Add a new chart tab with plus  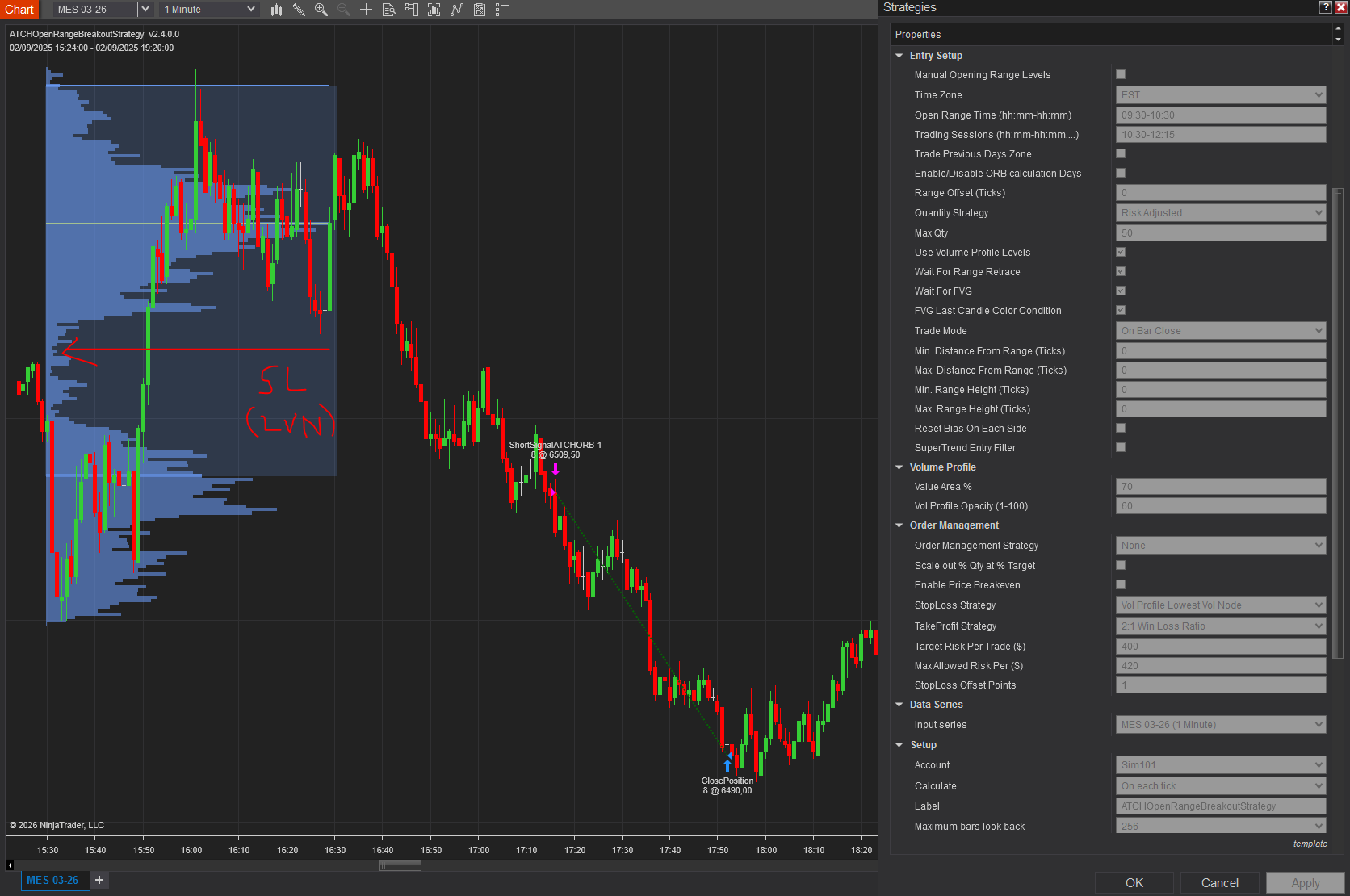click(x=99, y=880)
